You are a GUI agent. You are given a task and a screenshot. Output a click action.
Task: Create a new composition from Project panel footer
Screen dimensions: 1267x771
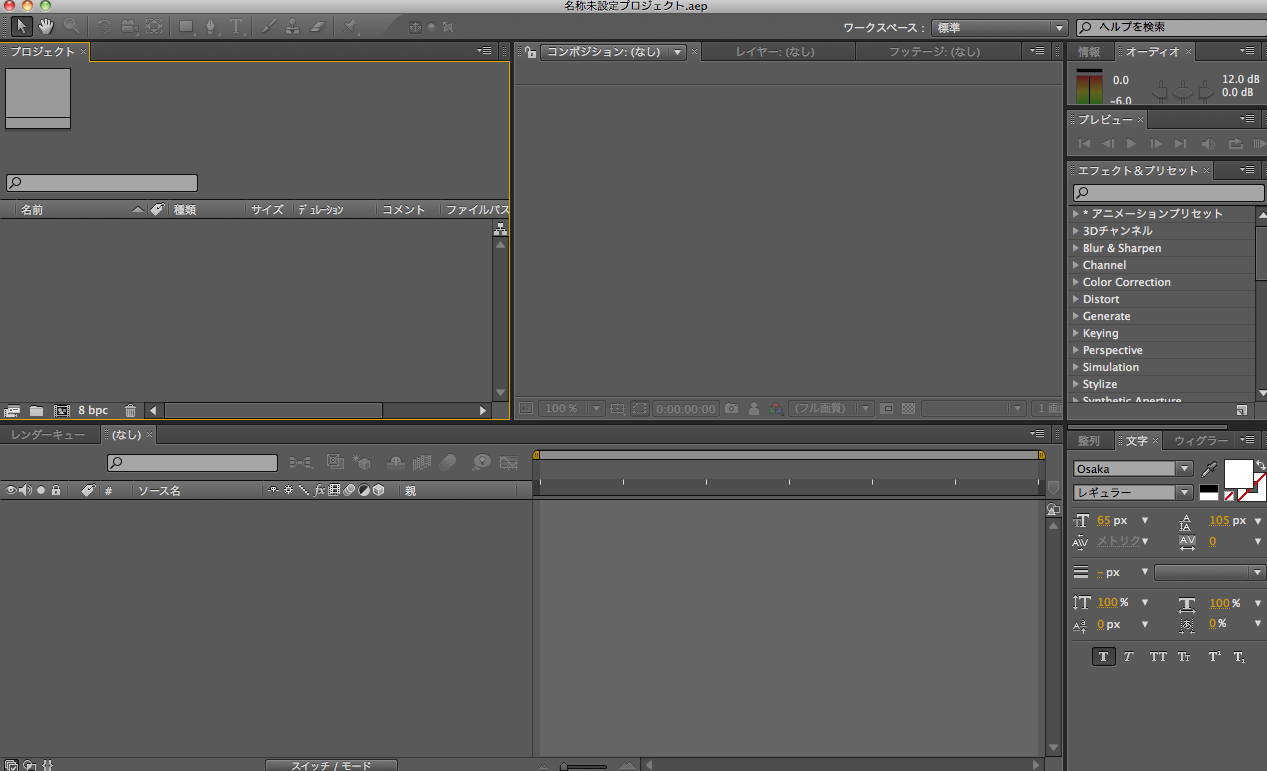tap(61, 410)
